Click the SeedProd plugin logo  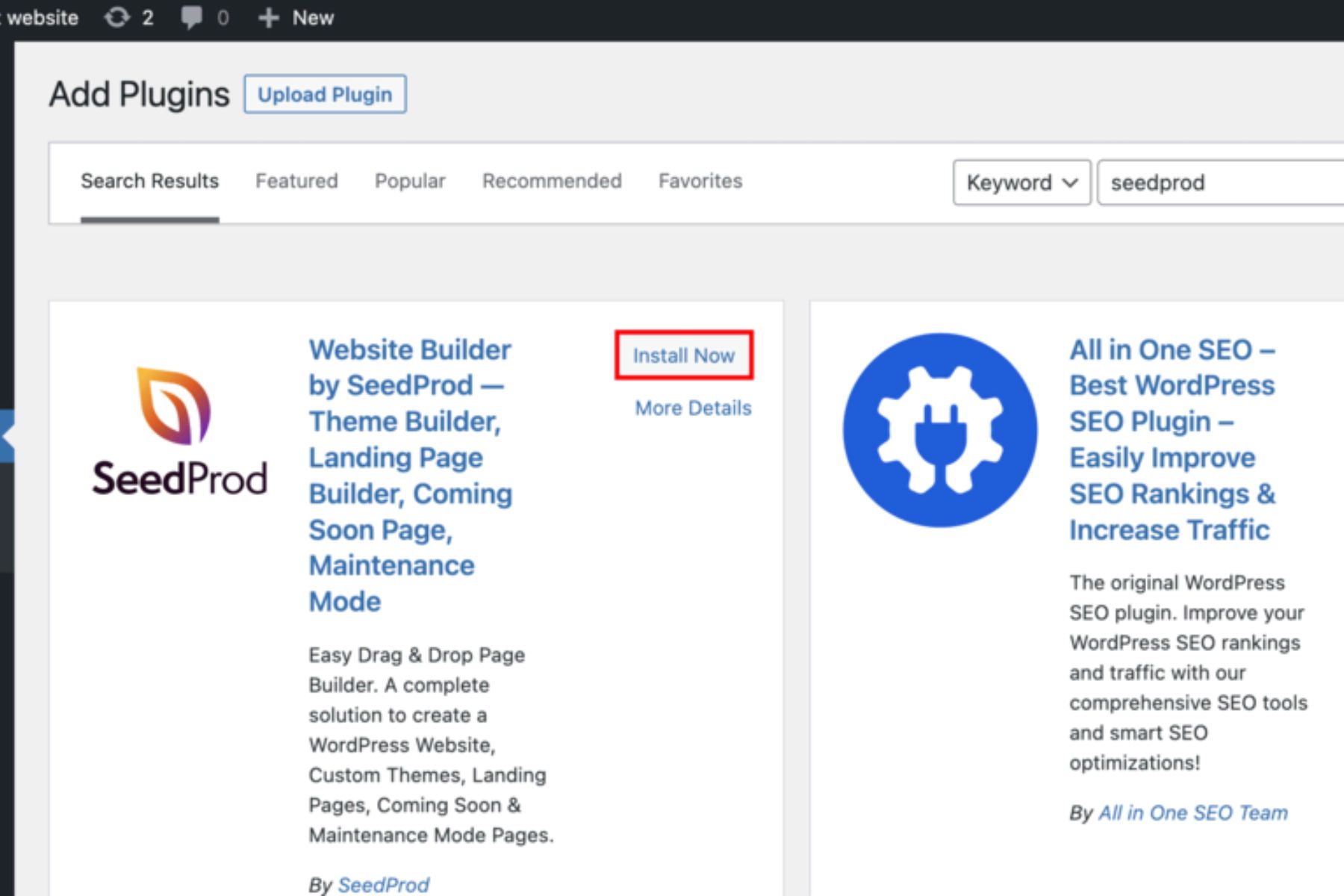point(179,432)
